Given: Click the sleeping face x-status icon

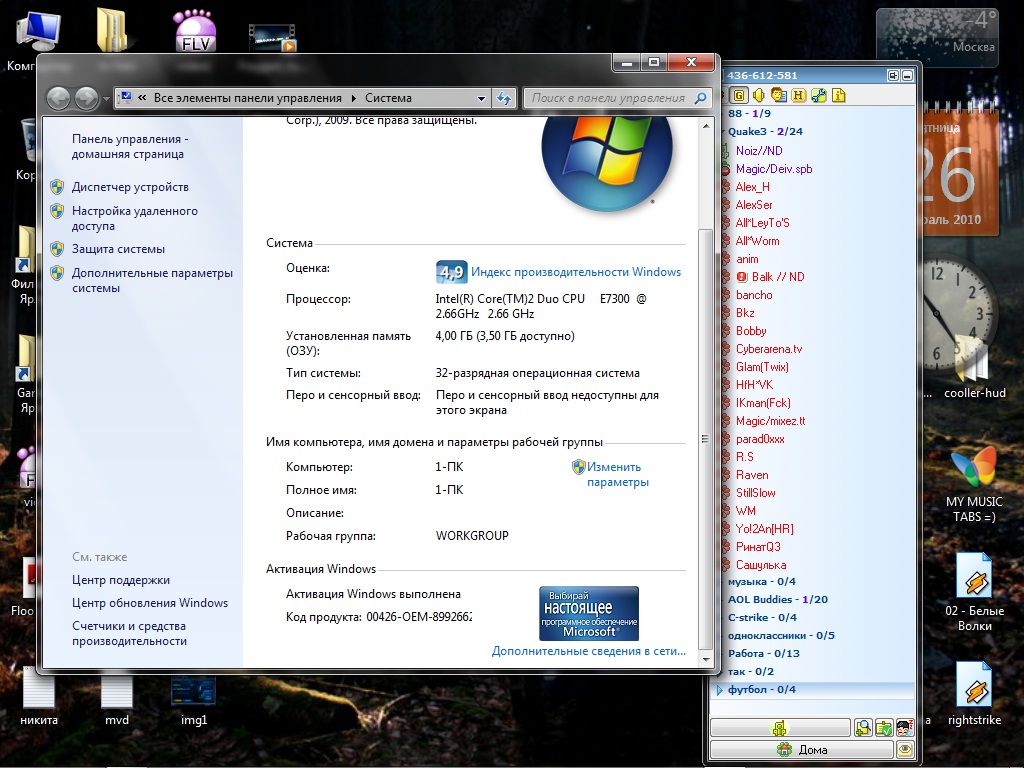Looking at the screenshot, I should (x=904, y=728).
